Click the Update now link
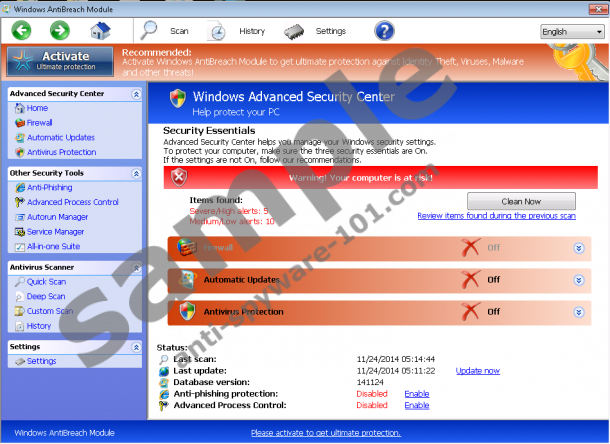Image resolution: width=610 pixels, height=444 pixels. [x=477, y=370]
